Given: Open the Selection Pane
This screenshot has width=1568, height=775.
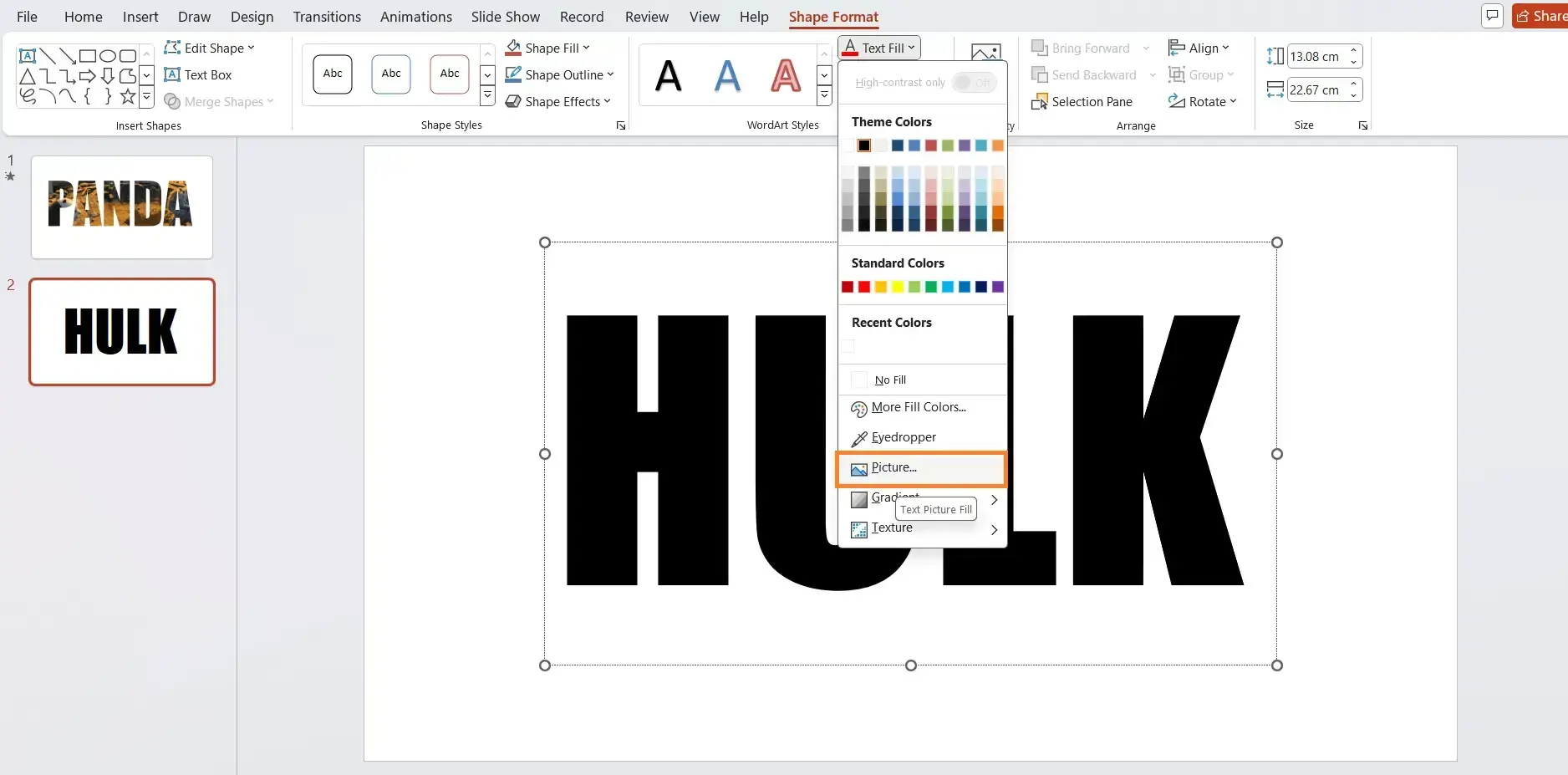Looking at the screenshot, I should point(1082,101).
